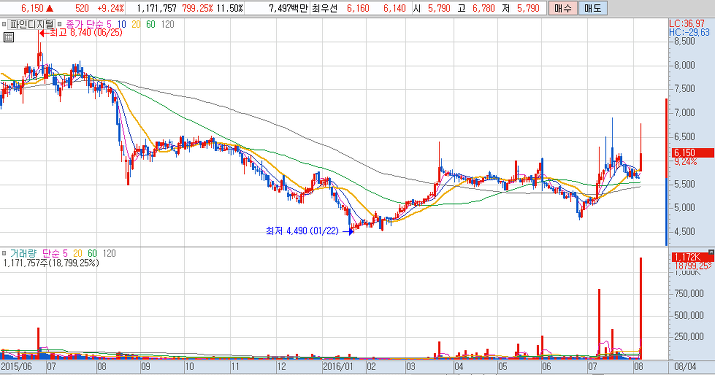
Task: Toggle the small square before 종가 단순
Action: [60, 24]
